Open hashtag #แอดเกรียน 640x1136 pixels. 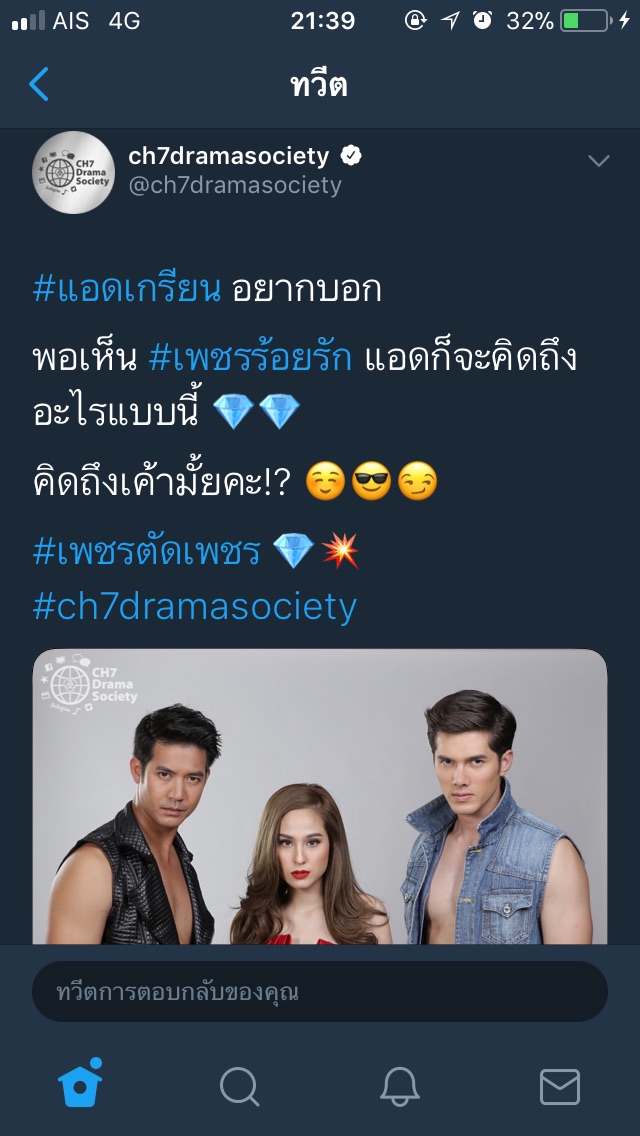pyautogui.click(x=127, y=290)
